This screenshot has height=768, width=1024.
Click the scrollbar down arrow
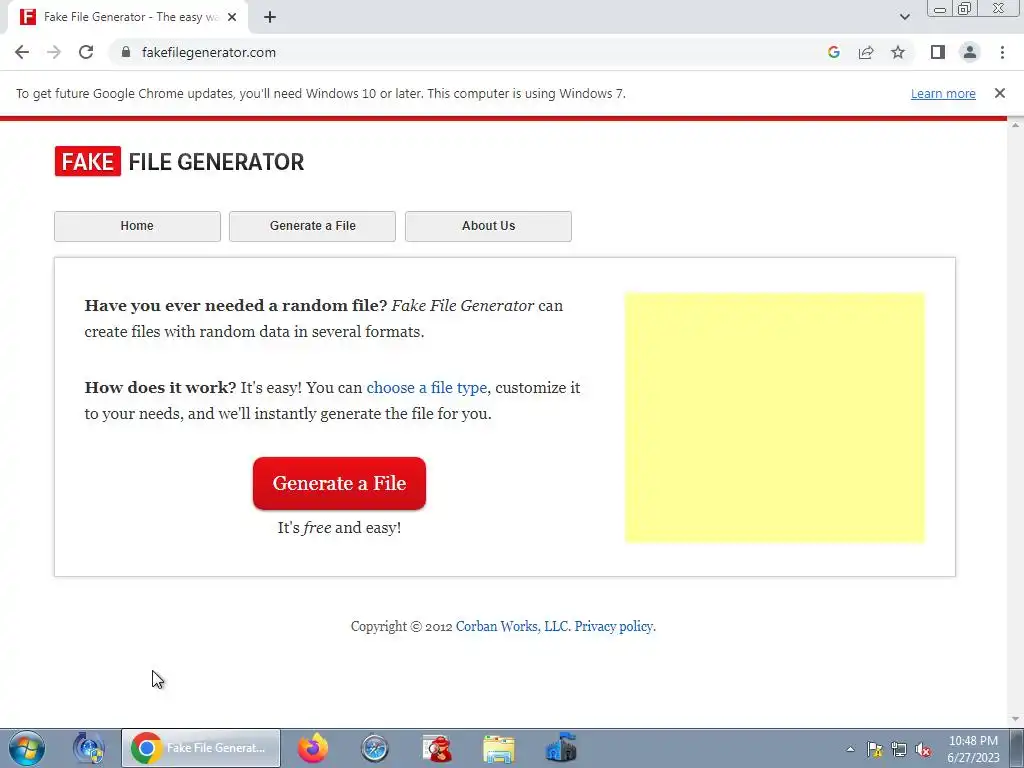click(x=1016, y=719)
